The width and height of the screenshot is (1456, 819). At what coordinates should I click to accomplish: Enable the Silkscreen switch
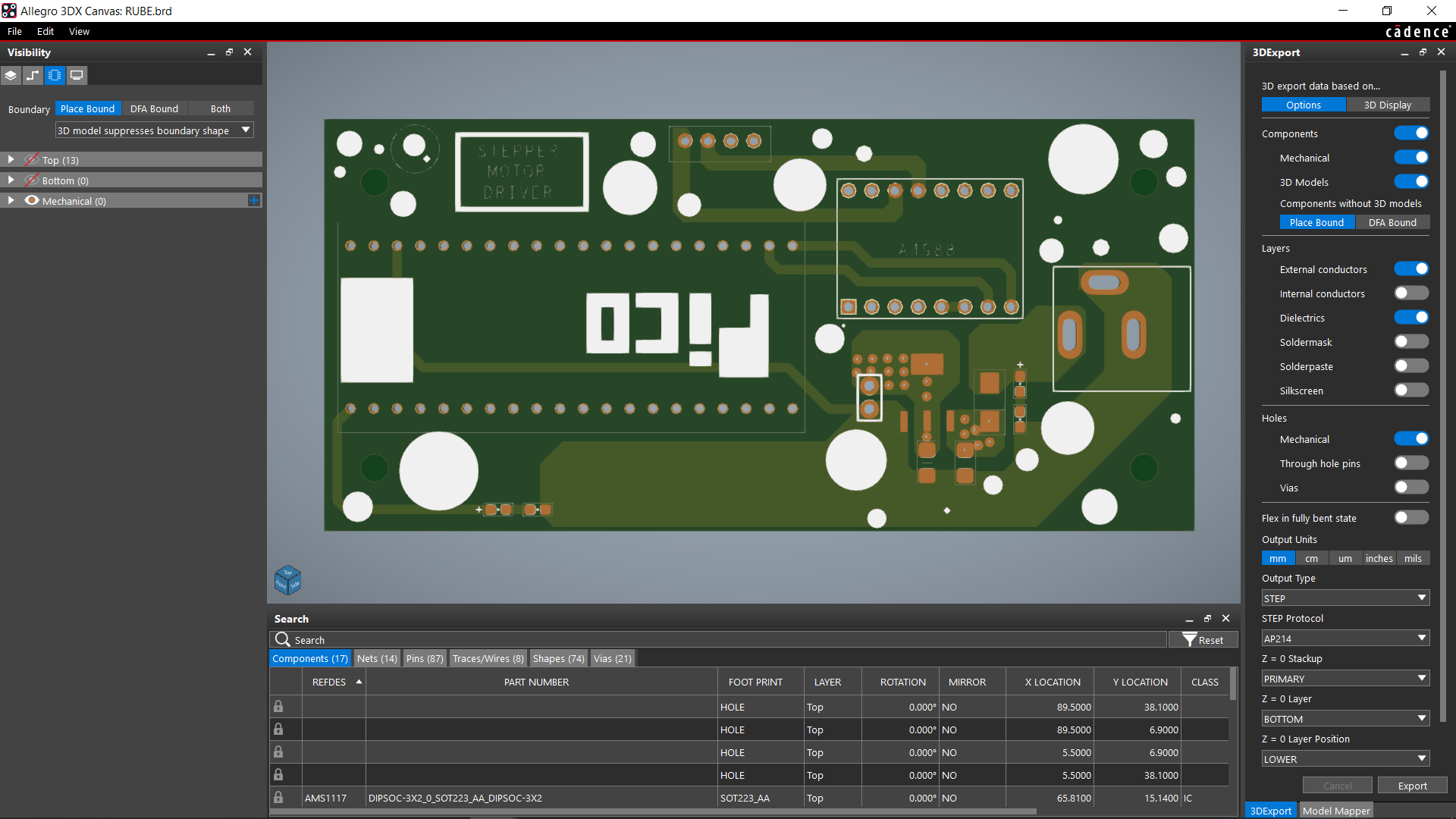tap(1411, 391)
